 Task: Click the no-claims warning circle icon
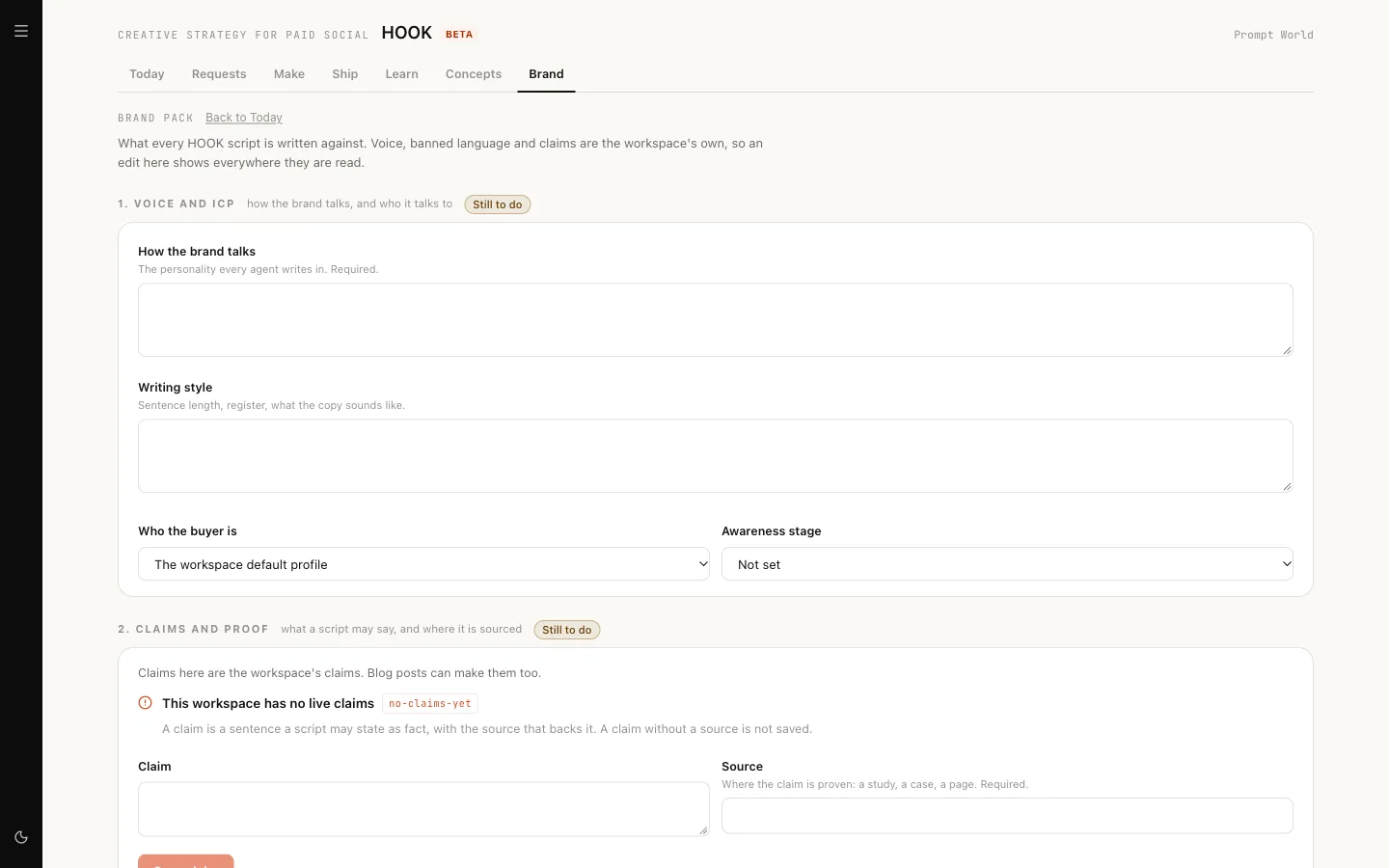click(x=146, y=703)
